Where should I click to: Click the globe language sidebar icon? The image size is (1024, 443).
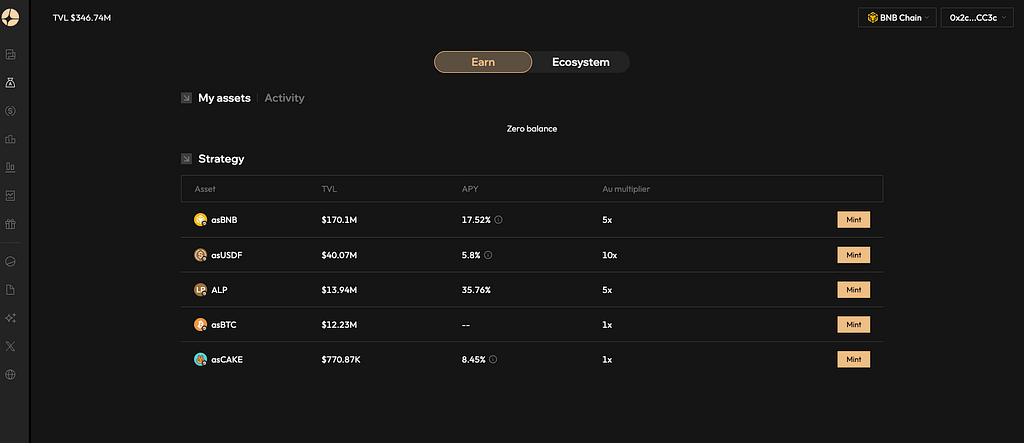pos(10,375)
